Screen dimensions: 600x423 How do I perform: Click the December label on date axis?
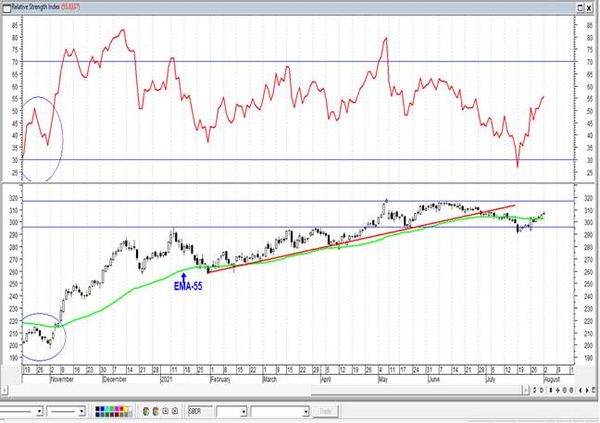coord(115,379)
